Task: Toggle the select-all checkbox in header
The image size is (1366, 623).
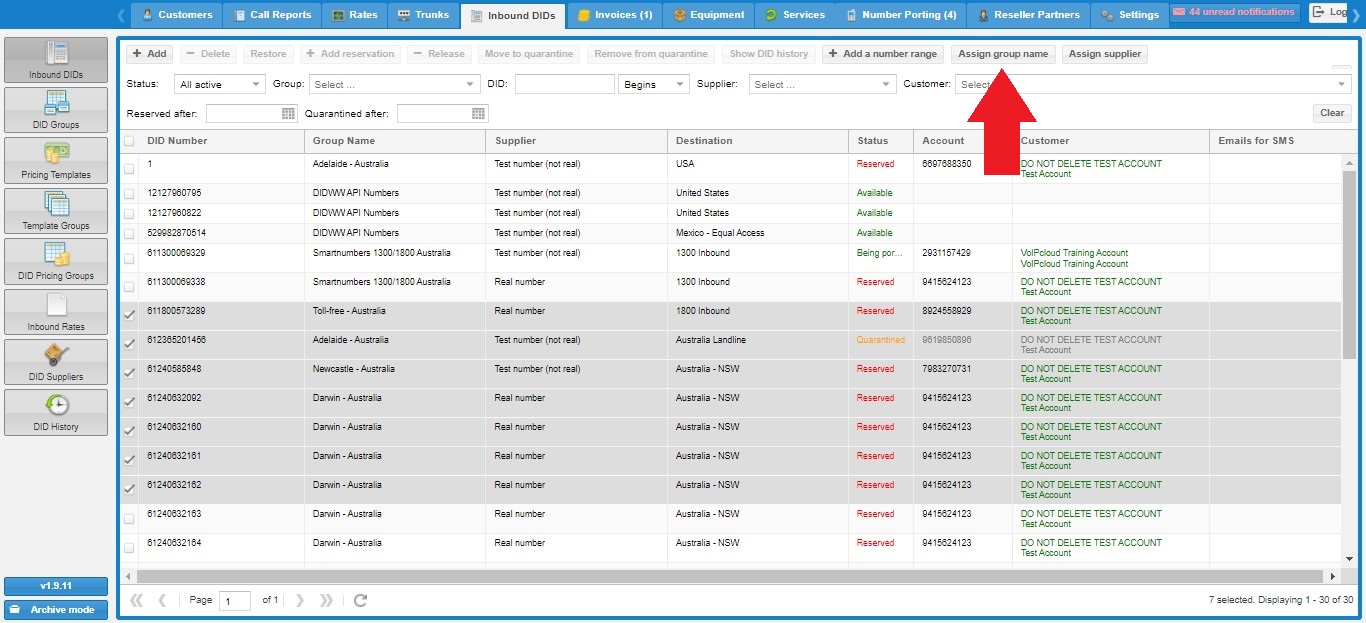Action: (129, 141)
